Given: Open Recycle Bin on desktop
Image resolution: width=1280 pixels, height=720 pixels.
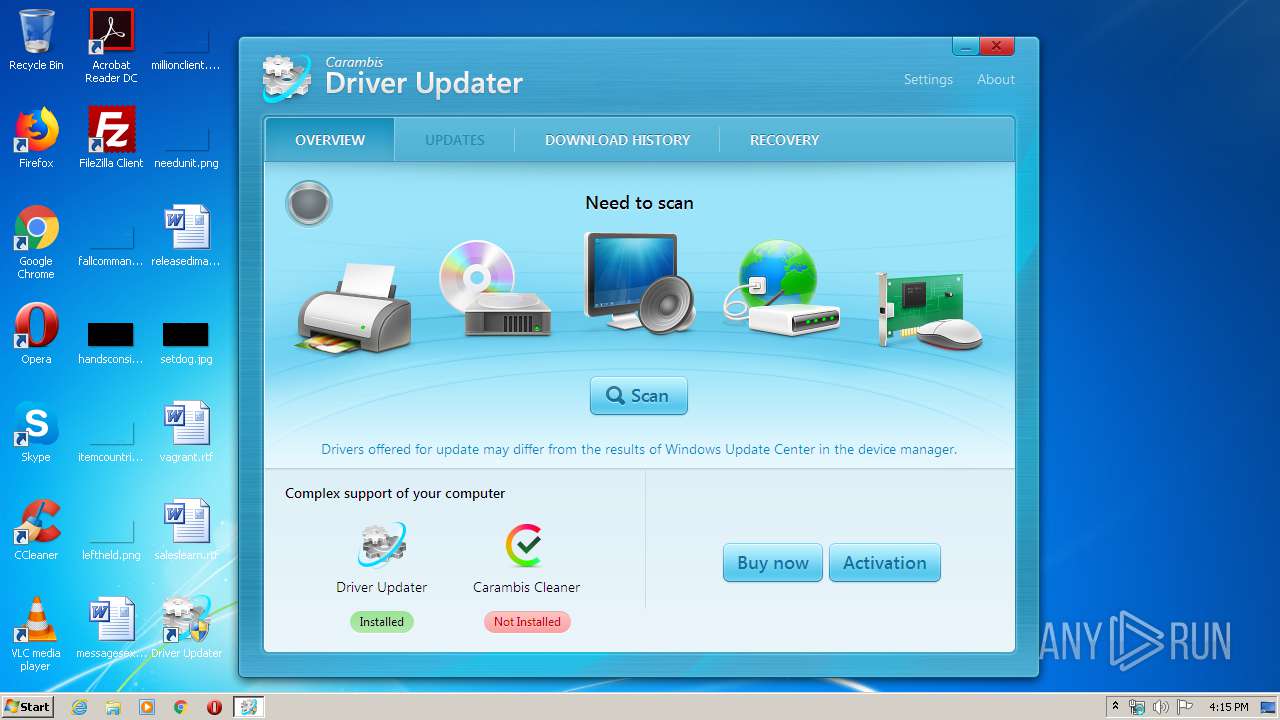Looking at the screenshot, I should point(36,41).
